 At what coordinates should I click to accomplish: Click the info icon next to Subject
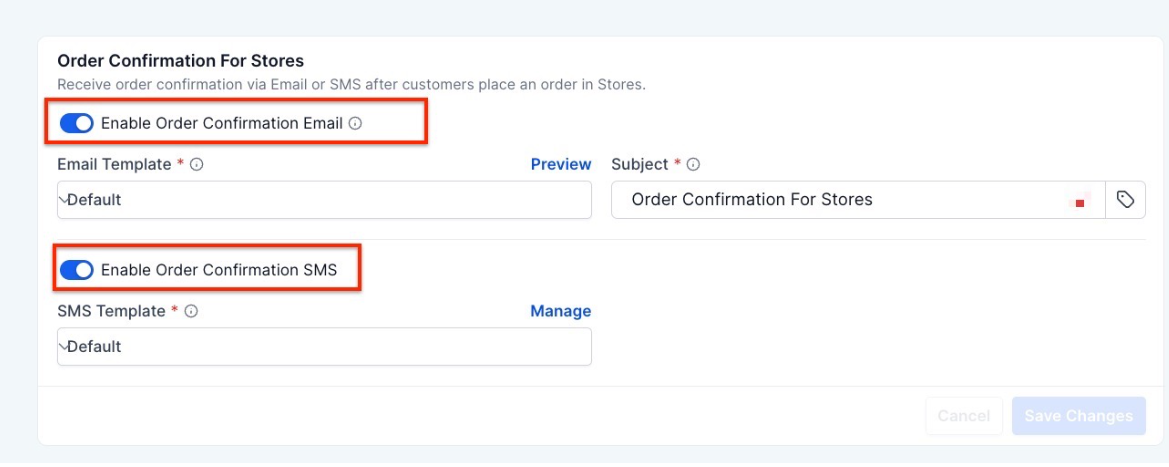coord(693,165)
